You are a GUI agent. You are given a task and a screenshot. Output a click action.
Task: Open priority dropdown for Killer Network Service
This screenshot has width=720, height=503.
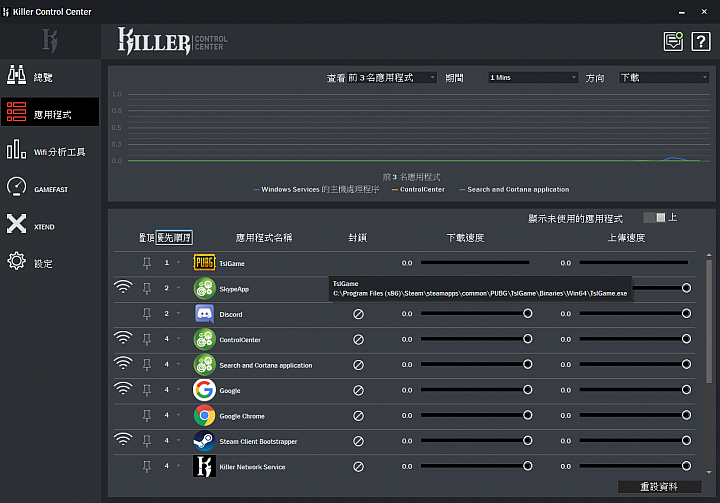coord(179,466)
